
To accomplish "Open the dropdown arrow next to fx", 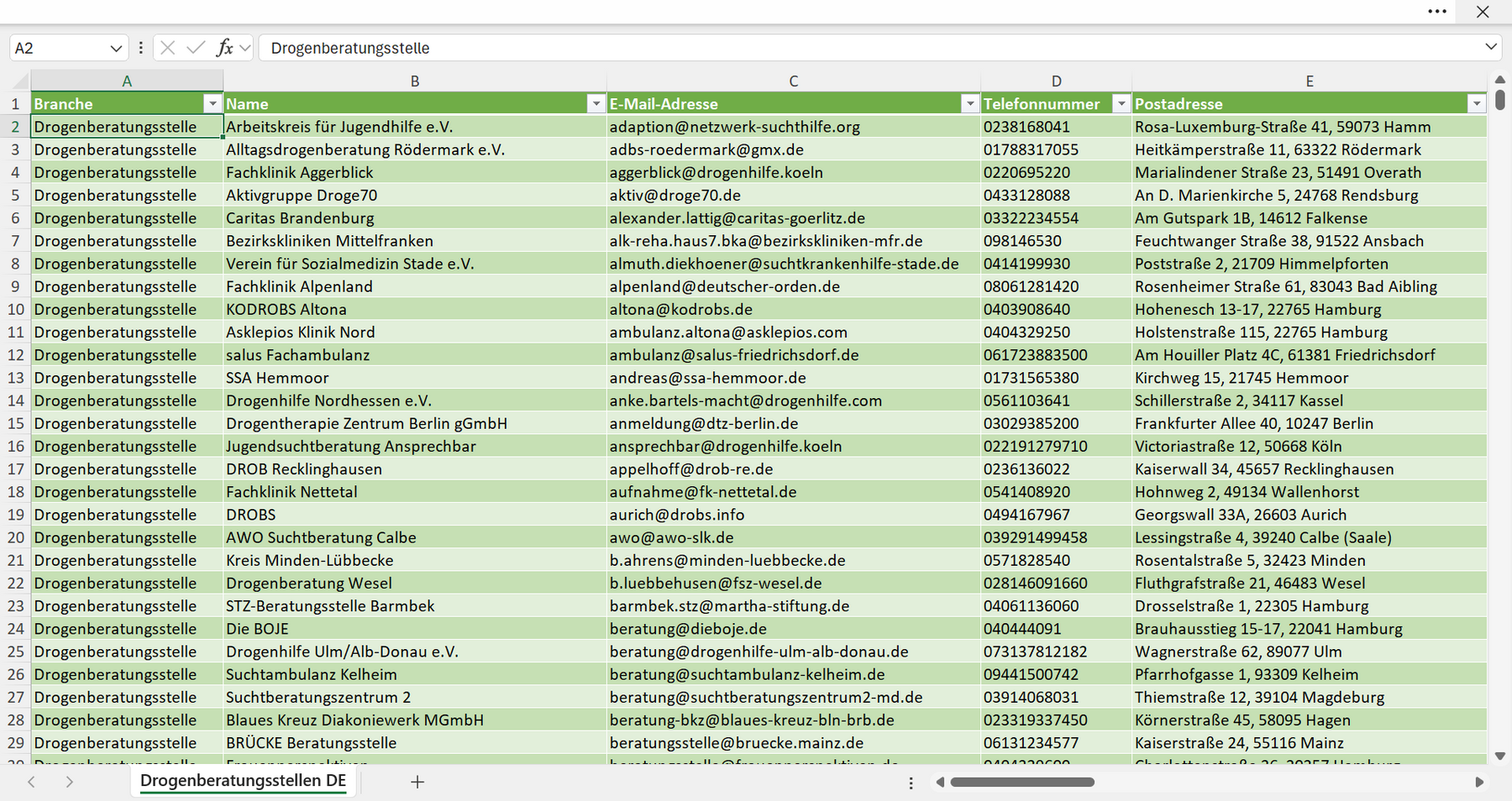I will pyautogui.click(x=244, y=48).
